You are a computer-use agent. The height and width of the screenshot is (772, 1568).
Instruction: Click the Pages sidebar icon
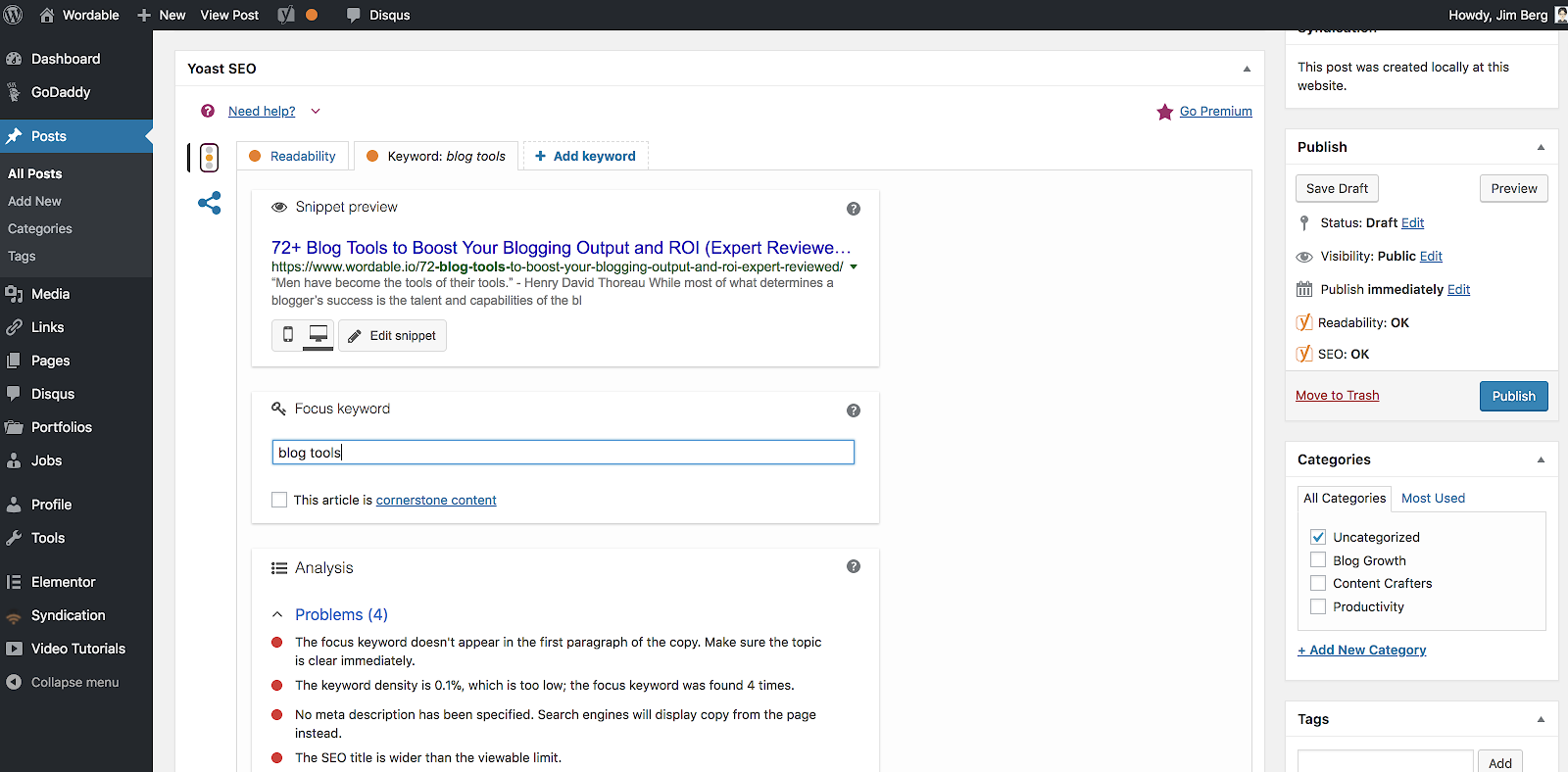(14, 361)
